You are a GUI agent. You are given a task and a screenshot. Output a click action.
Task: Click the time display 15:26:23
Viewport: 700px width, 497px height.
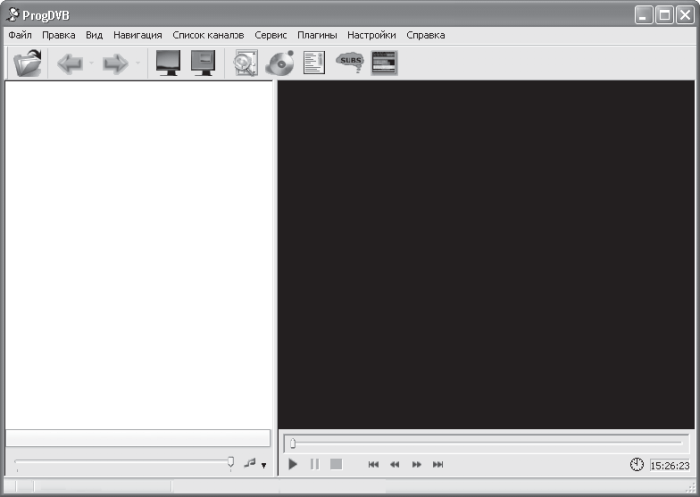670,466
